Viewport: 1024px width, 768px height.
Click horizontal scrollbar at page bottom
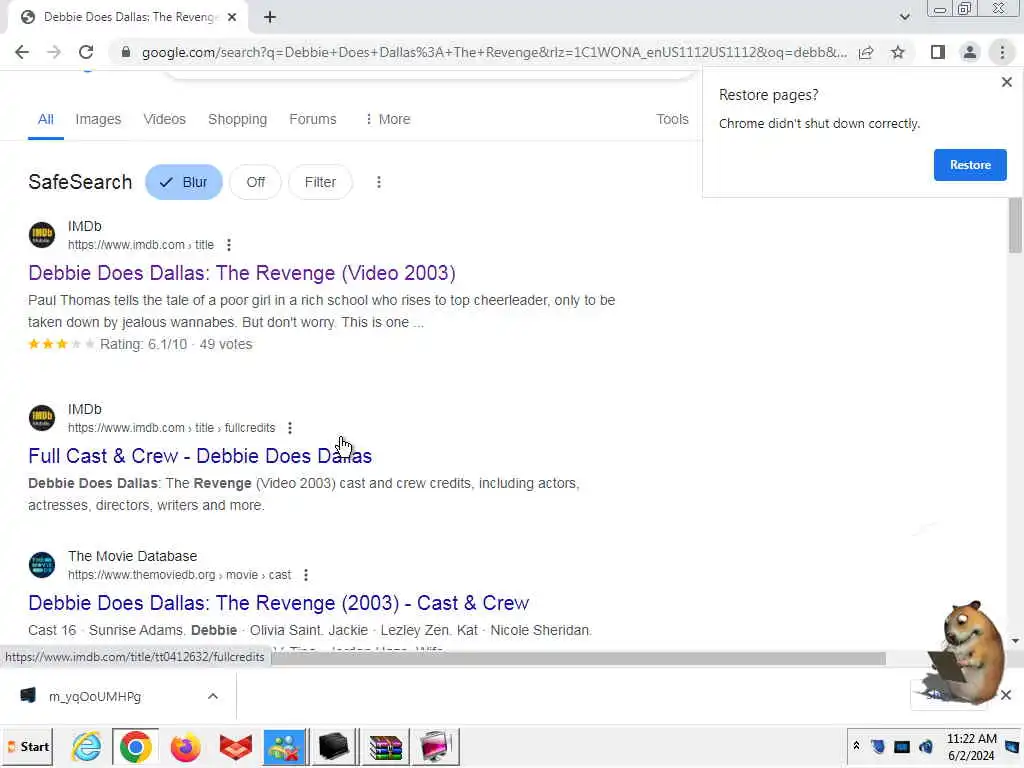point(578,658)
